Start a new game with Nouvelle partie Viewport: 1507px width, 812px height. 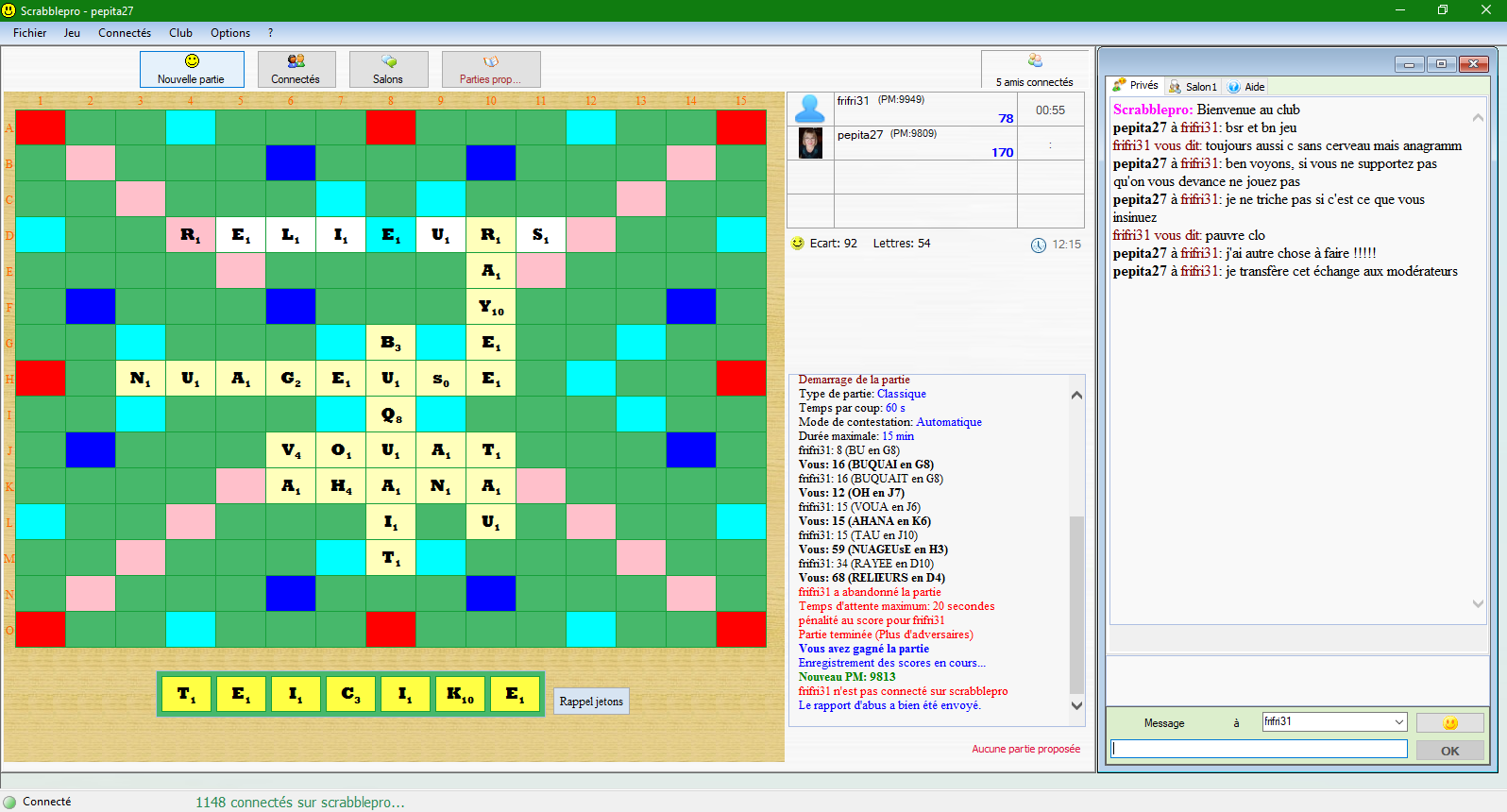tap(192, 70)
